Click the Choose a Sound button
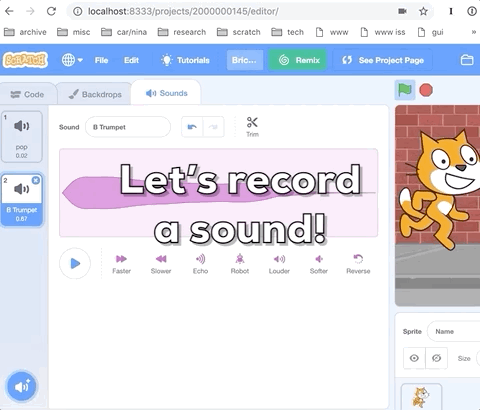The image size is (480, 410). pyautogui.click(x=22, y=387)
